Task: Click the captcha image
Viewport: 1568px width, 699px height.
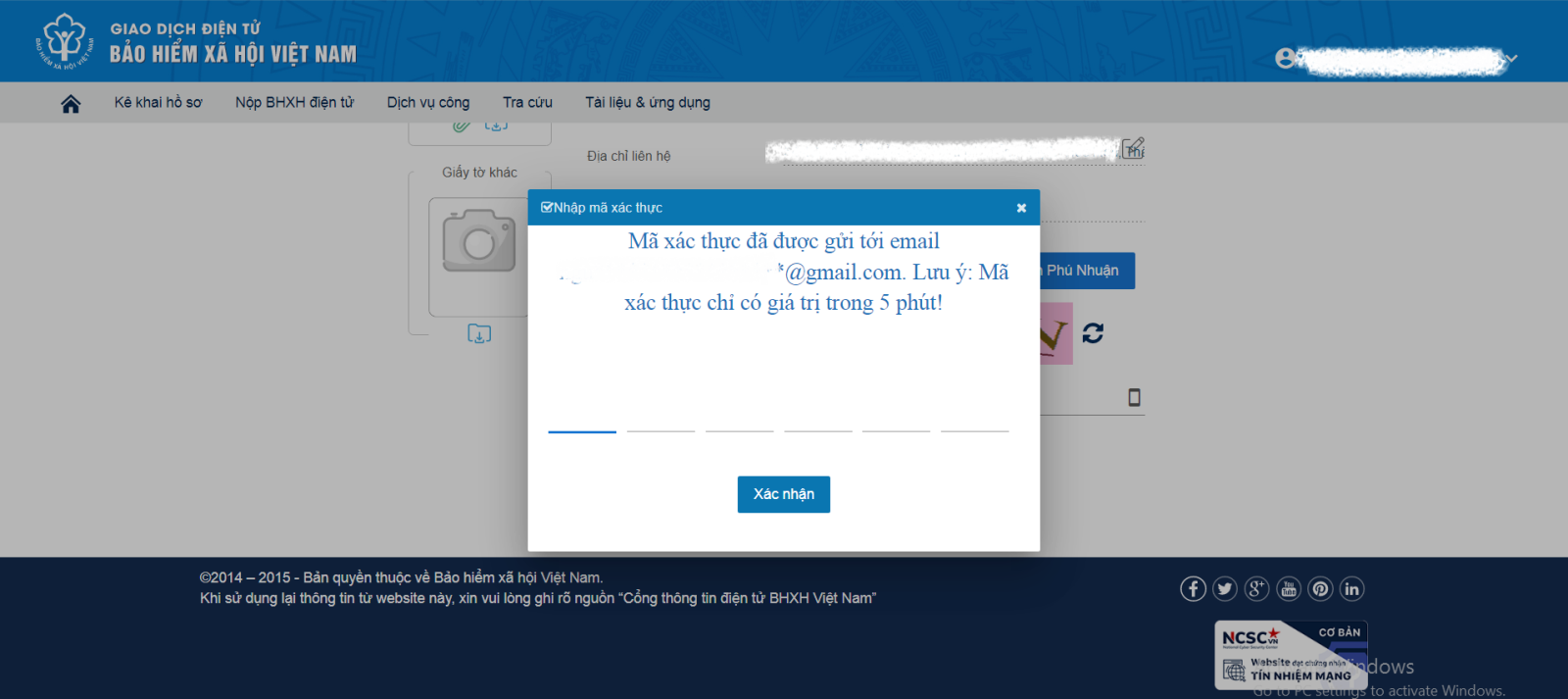Action: tap(1056, 333)
